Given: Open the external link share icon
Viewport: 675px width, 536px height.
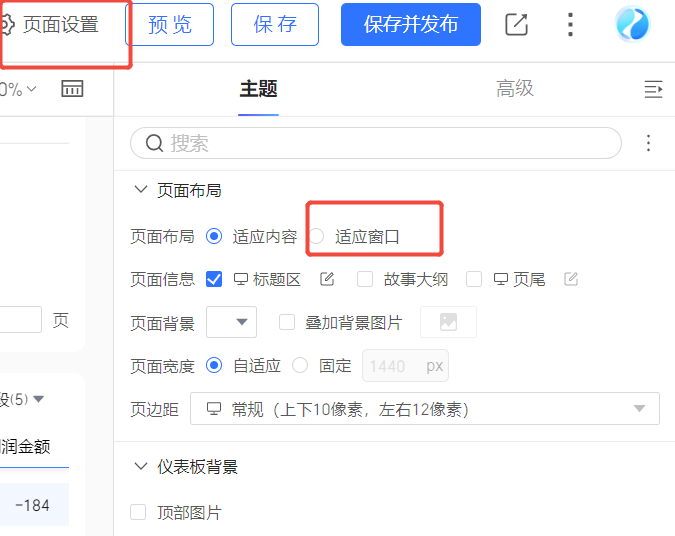Looking at the screenshot, I should tap(516, 25).
